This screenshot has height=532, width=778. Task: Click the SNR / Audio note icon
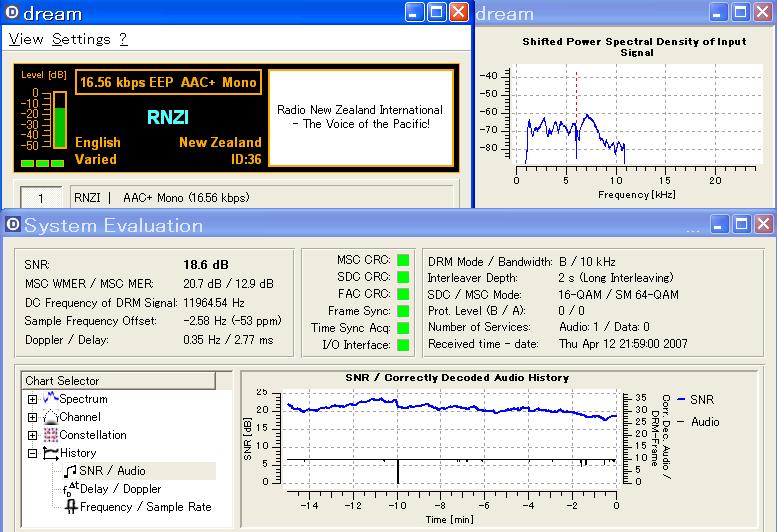pyautogui.click(x=70, y=471)
